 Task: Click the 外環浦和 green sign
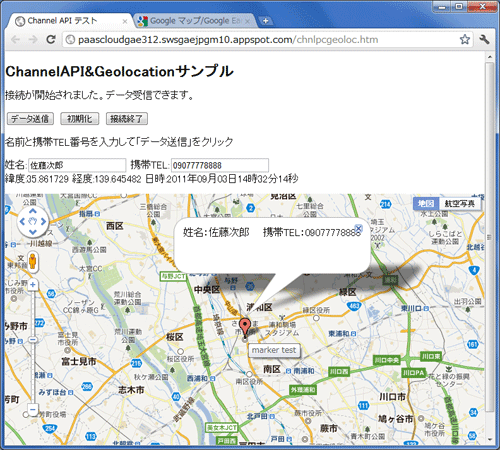pos(303,390)
